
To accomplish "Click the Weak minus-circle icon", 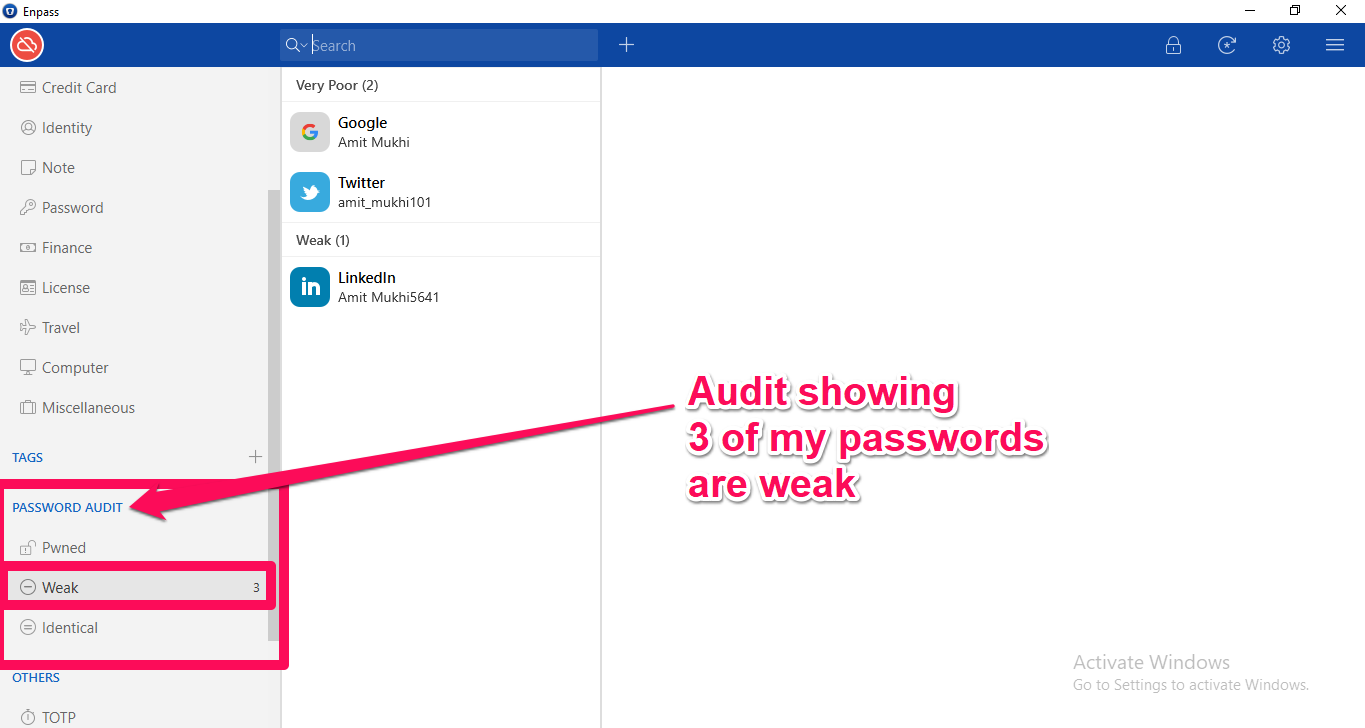I will pos(28,588).
